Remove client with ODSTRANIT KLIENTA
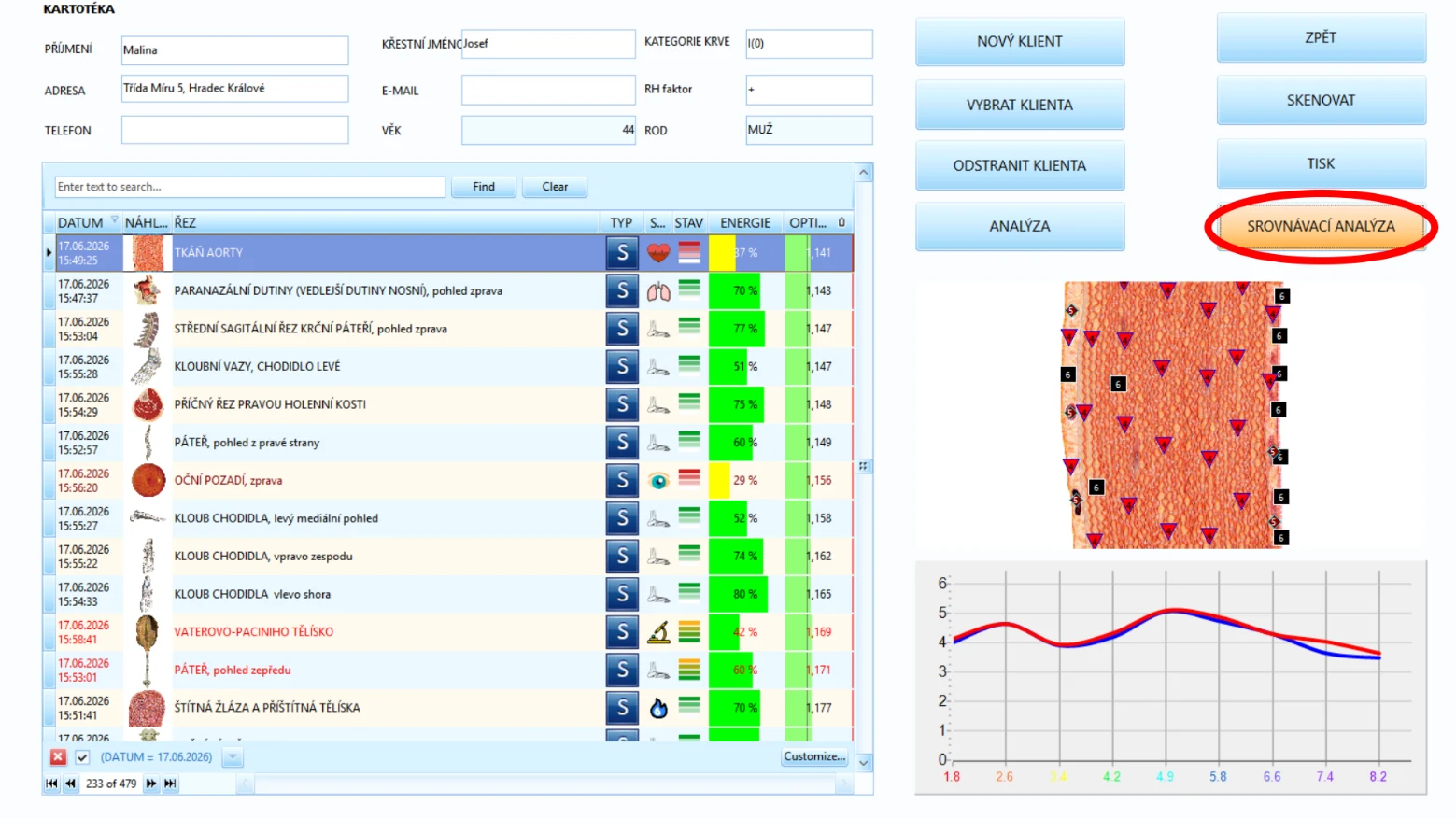Image resolution: width=1456 pixels, height=819 pixels. (1020, 166)
